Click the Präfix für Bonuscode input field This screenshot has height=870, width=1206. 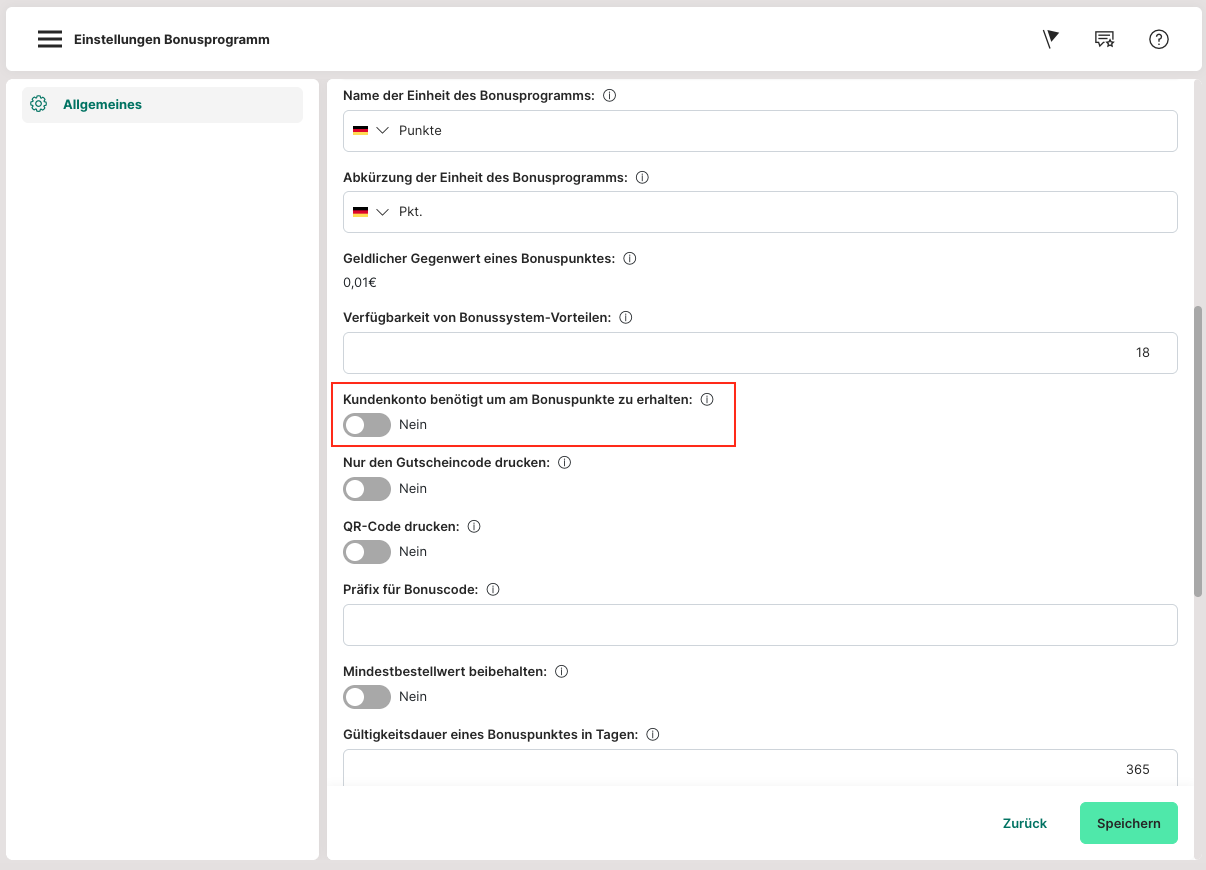click(760, 625)
